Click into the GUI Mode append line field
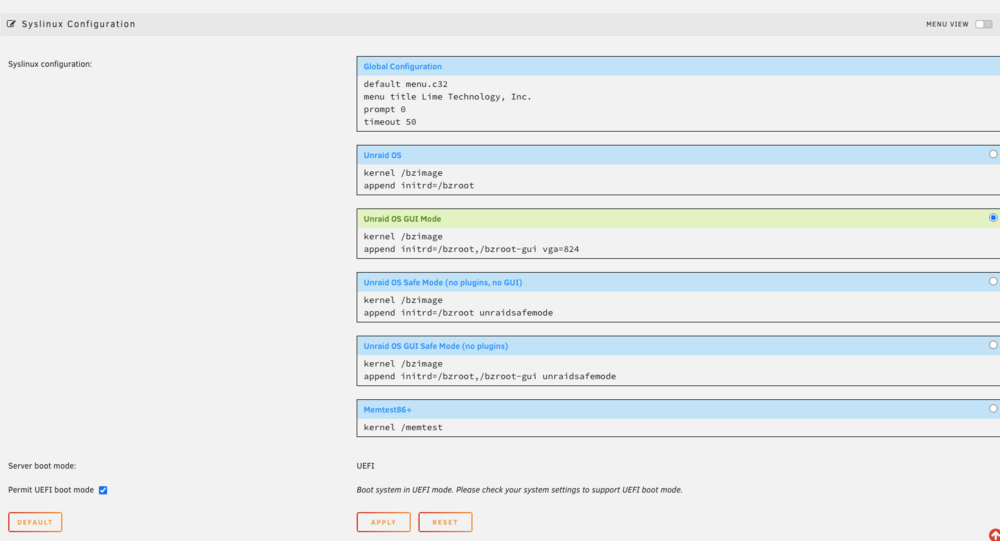The image size is (1000, 541). point(471,249)
